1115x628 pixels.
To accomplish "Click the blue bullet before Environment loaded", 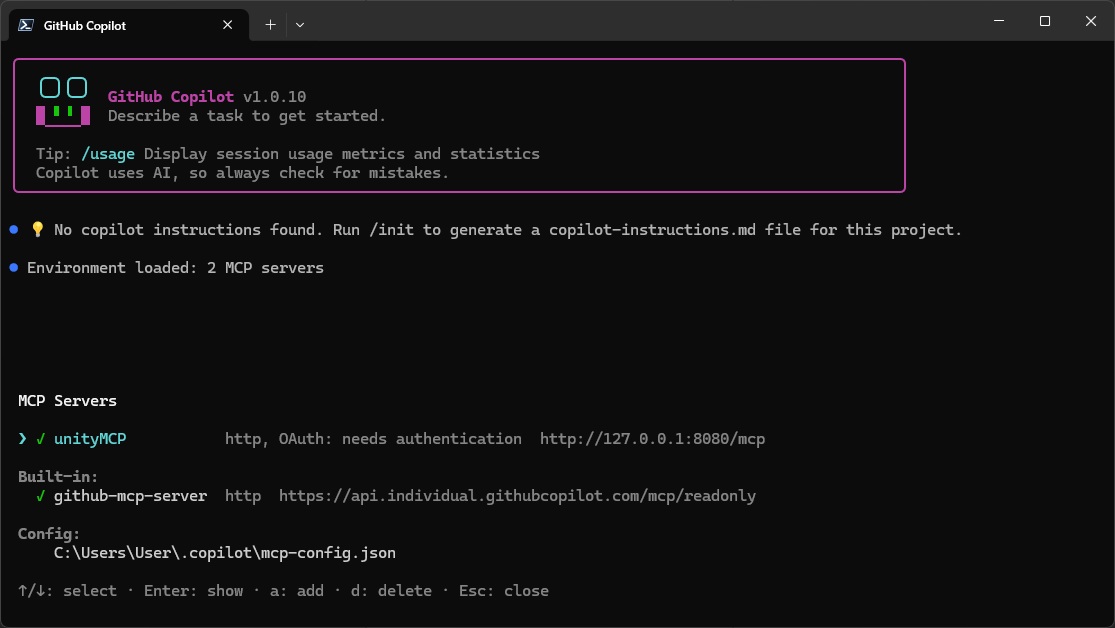I will tap(14, 268).
